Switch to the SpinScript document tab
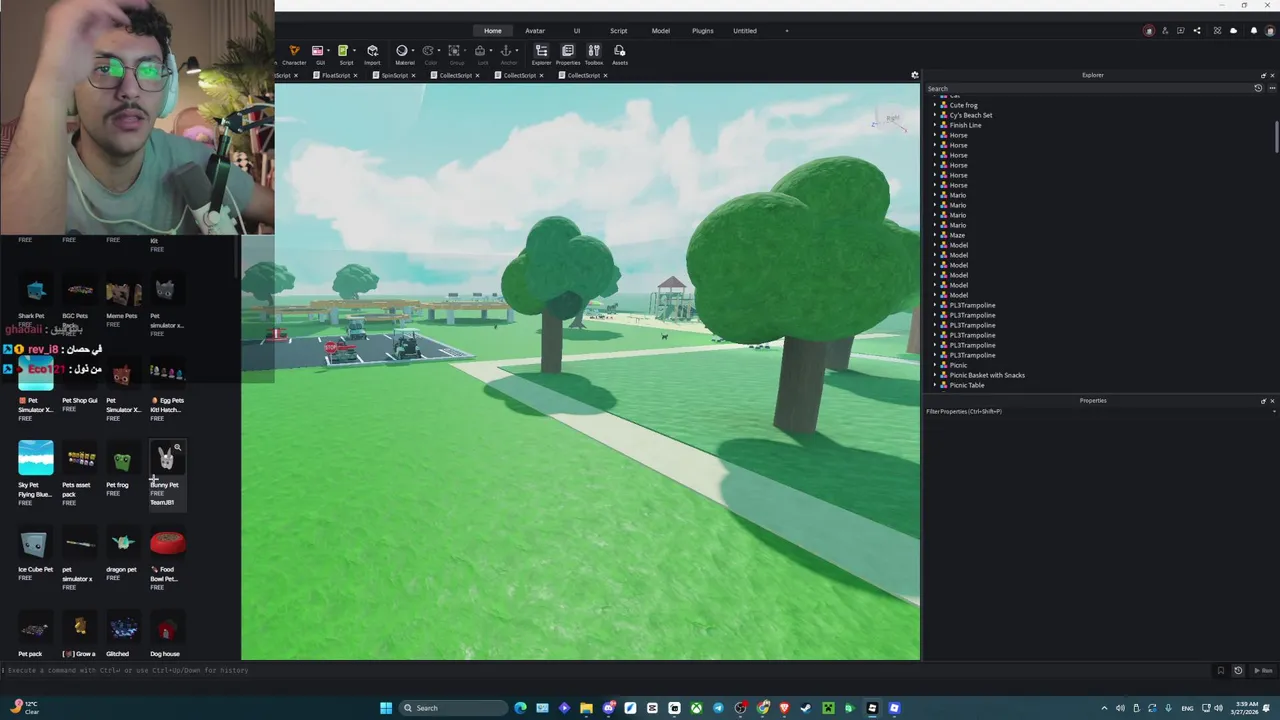This screenshot has width=1280, height=720. point(394,75)
